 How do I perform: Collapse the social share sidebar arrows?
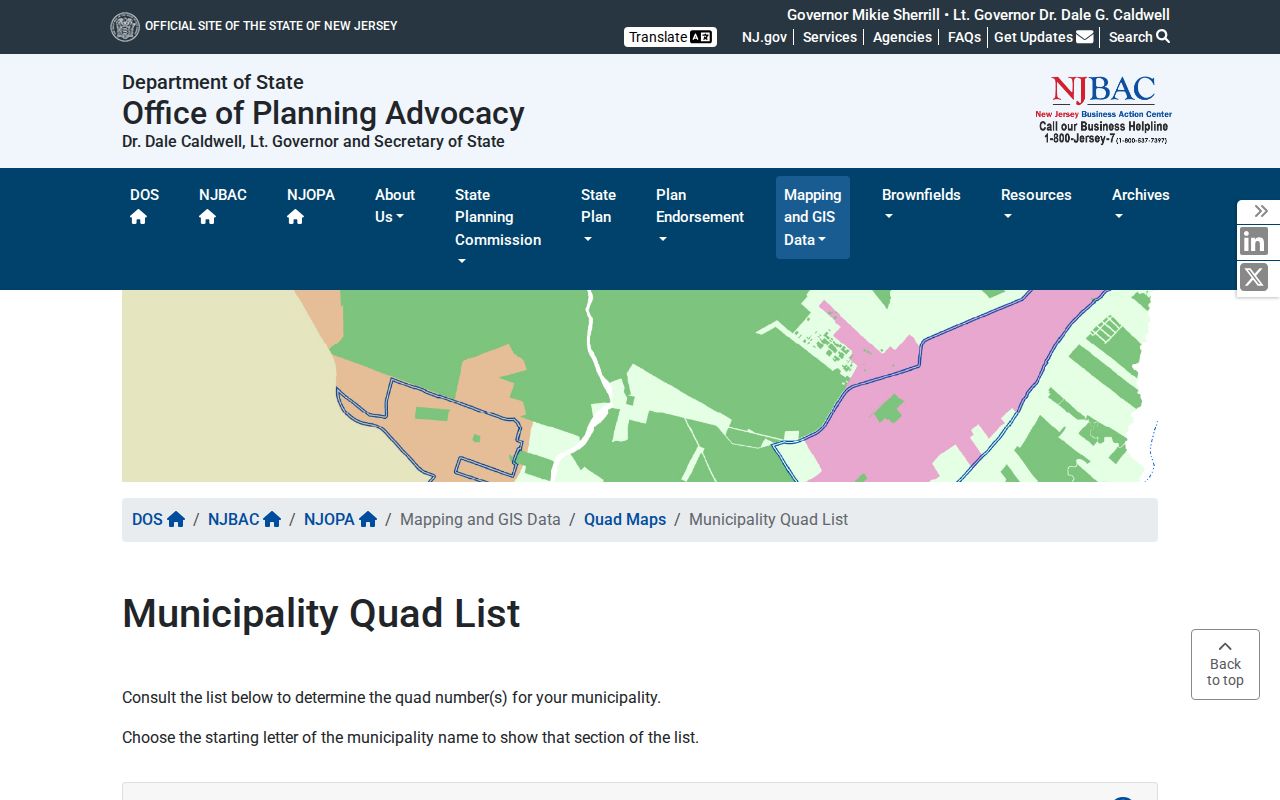pyautogui.click(x=1260, y=211)
